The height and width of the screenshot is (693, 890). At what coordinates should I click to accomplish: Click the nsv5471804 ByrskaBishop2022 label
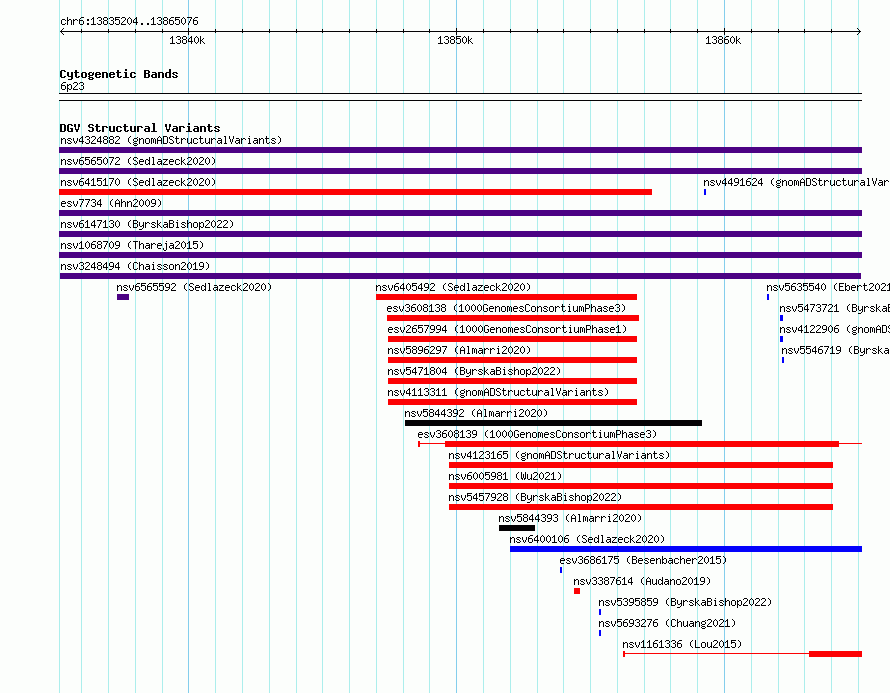(x=474, y=371)
